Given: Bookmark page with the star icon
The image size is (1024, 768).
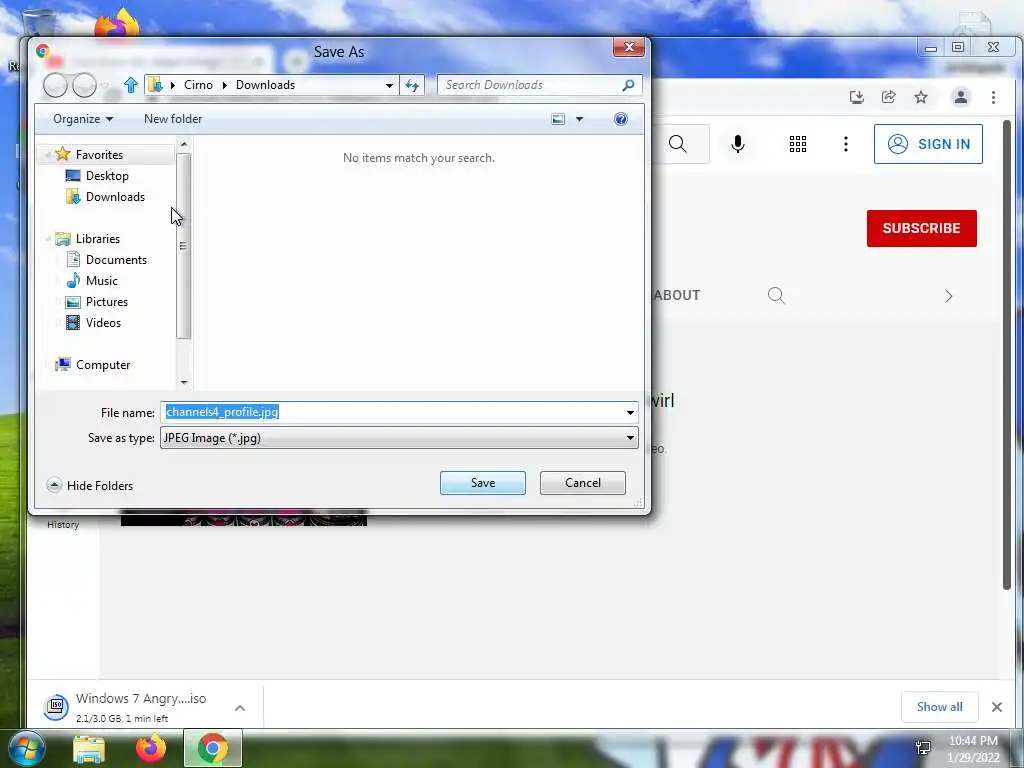Looking at the screenshot, I should (x=921, y=97).
